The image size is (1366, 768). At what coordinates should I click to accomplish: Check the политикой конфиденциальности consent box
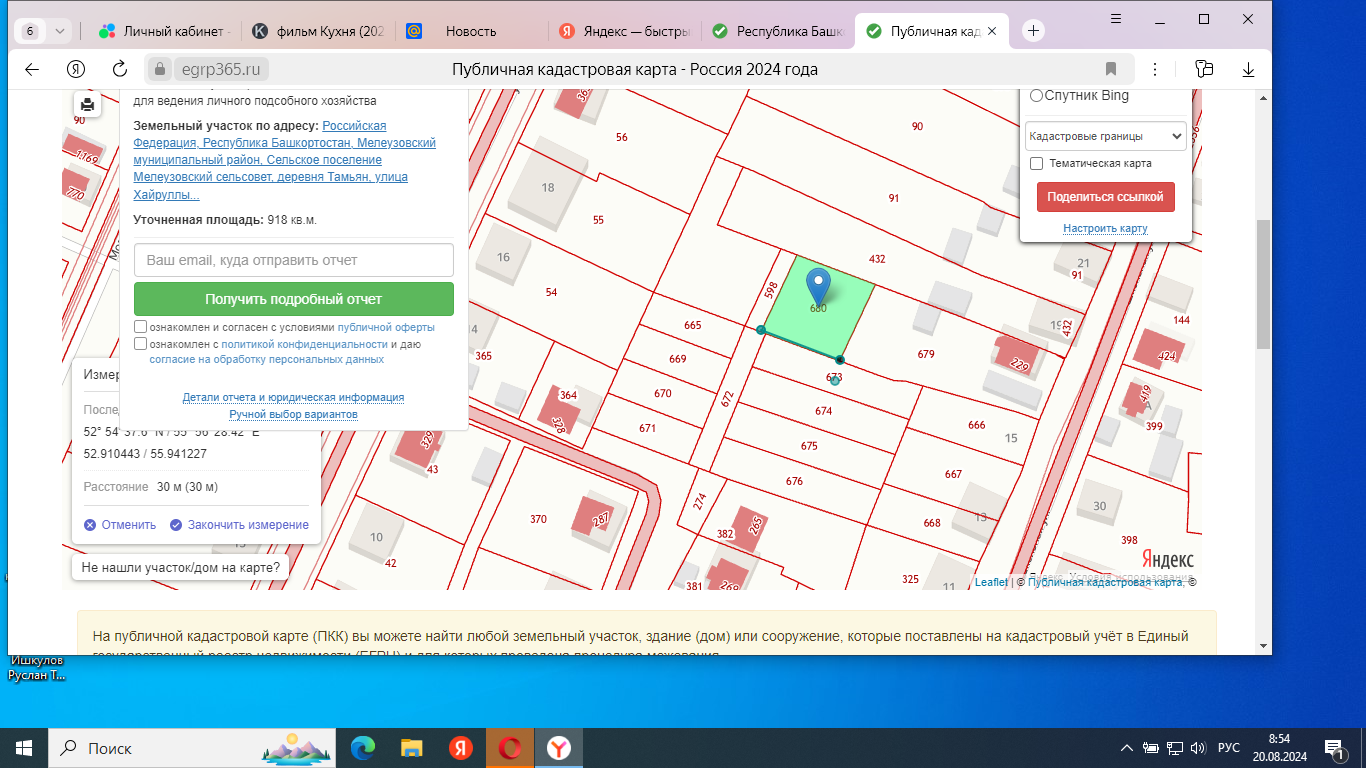[x=141, y=344]
